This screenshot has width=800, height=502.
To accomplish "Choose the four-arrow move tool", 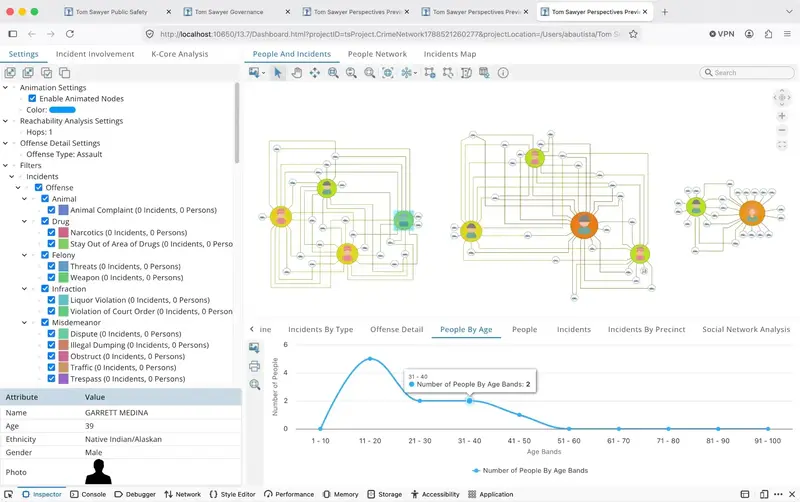I will pyautogui.click(x=315, y=72).
